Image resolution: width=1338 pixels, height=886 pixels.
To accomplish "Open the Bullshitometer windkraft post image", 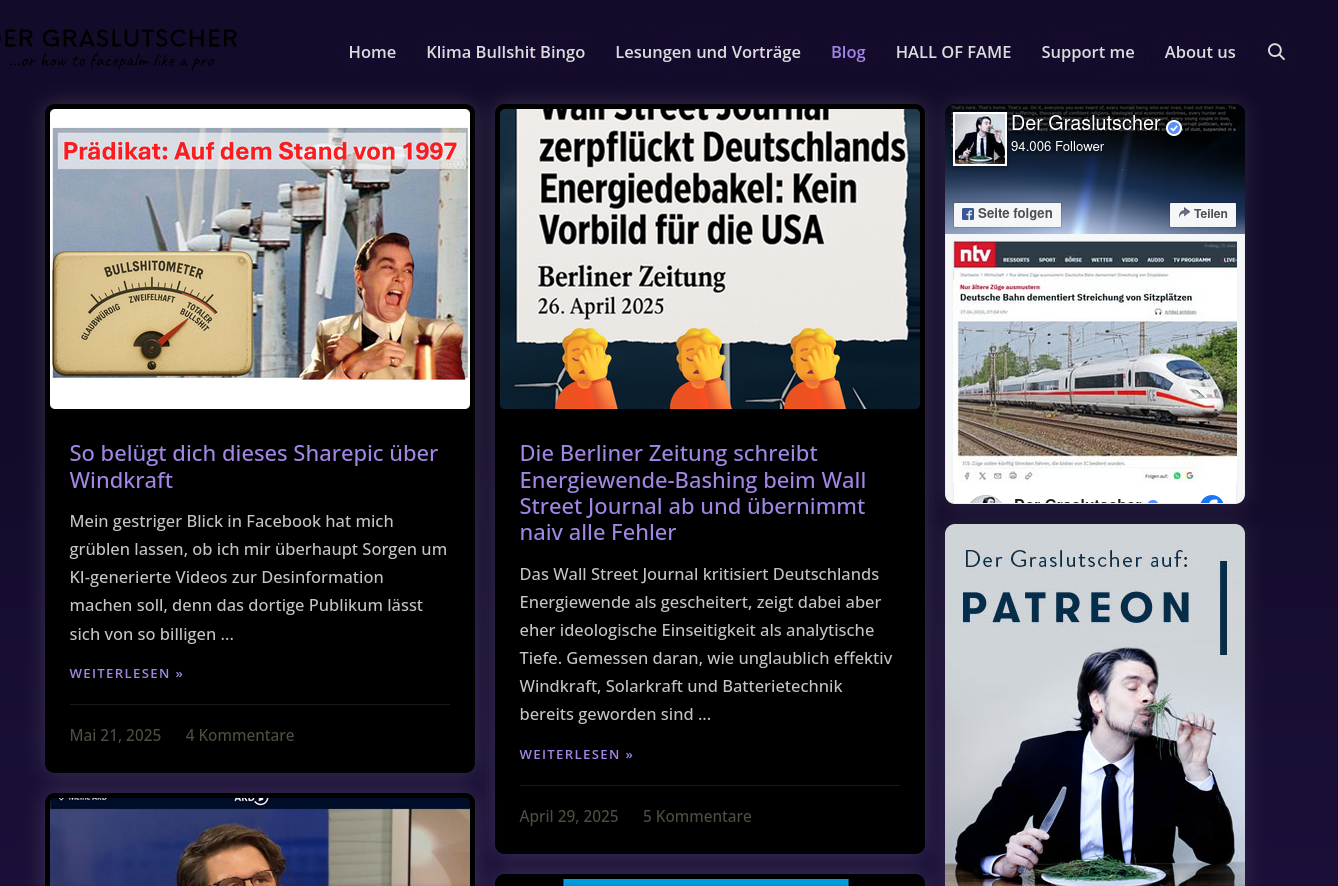I will (260, 259).
